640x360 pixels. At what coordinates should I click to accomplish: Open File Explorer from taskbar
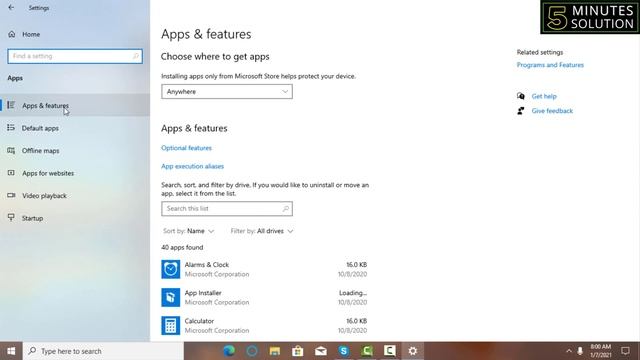point(275,351)
